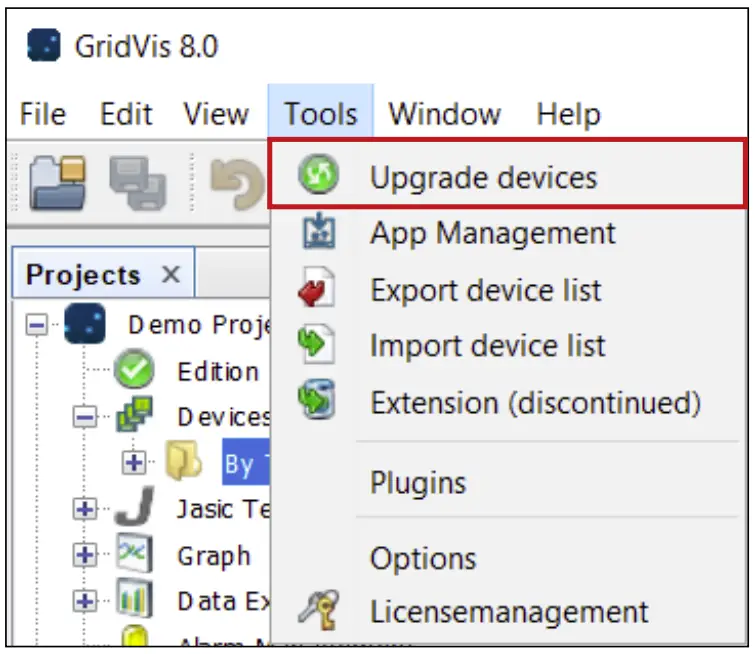Click the Import device list icon
Screen dimensions: 755x654
319,346
